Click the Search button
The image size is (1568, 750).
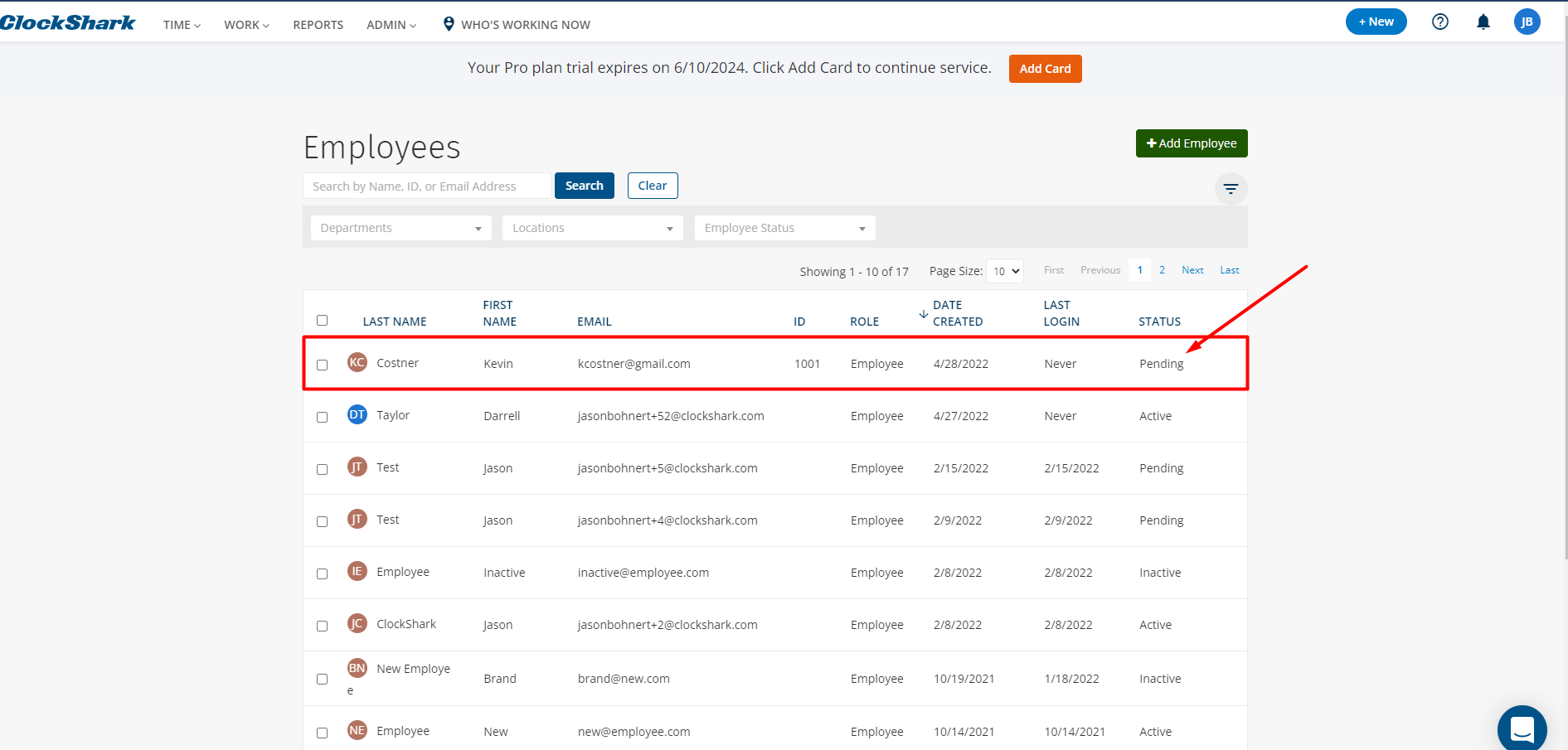[585, 186]
